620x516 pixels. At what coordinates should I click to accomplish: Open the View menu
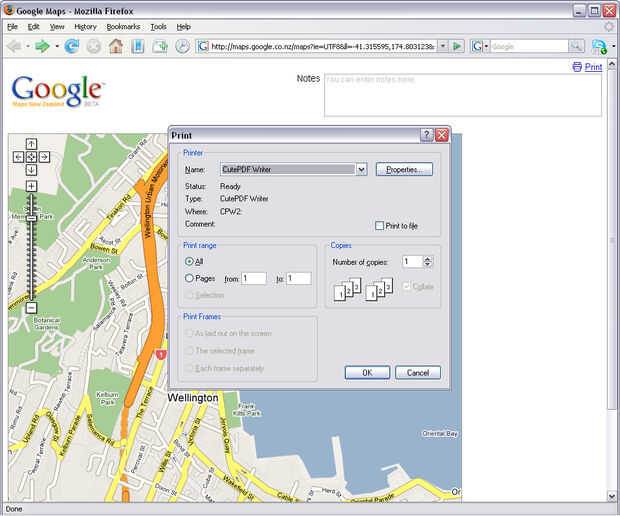pyautogui.click(x=57, y=27)
